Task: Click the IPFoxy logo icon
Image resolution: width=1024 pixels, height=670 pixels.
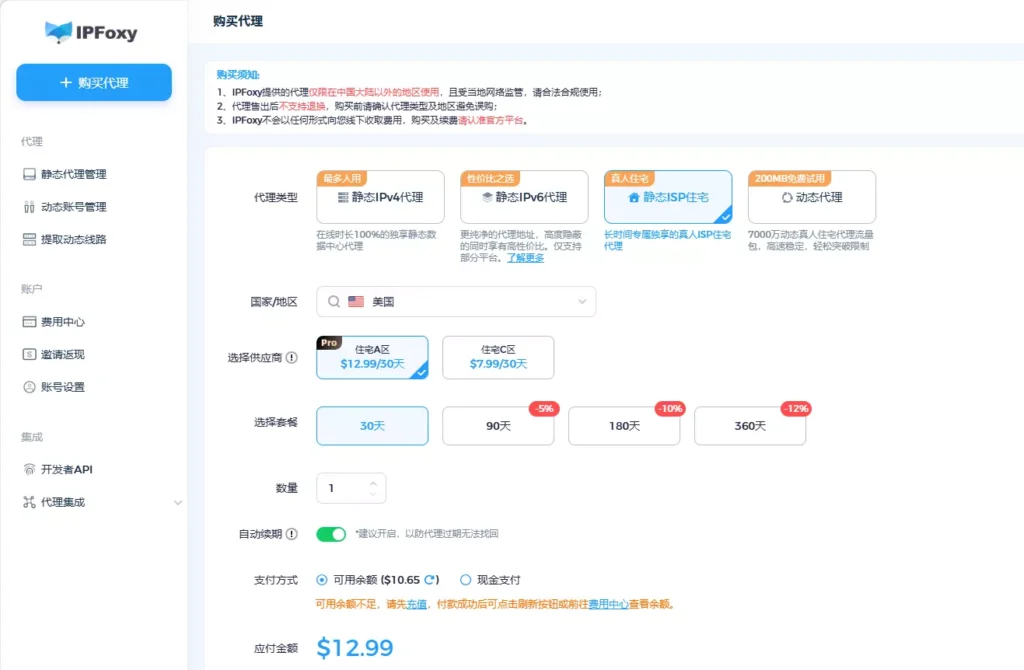Action: (x=58, y=32)
